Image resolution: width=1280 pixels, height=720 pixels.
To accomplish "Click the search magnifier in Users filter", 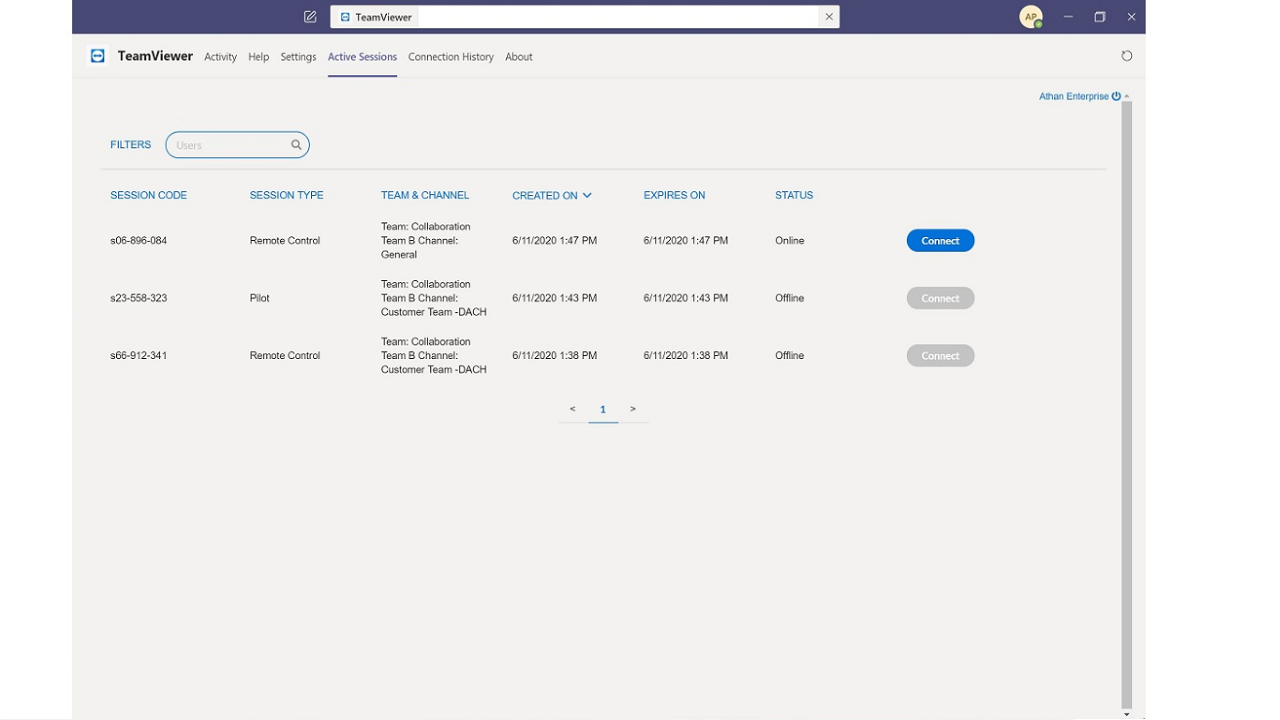I will 296,145.
